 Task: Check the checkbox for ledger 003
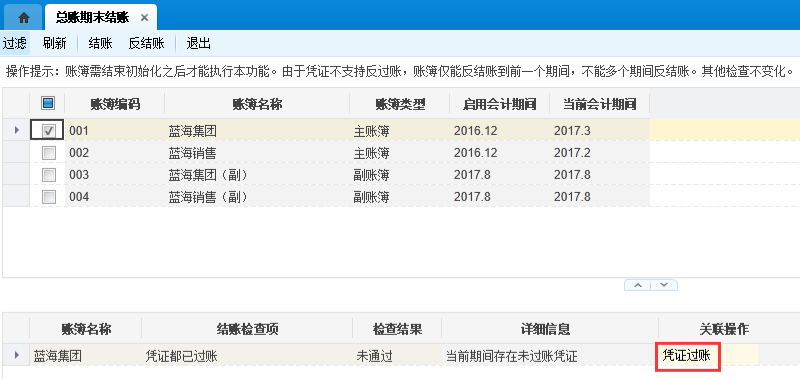point(48,174)
